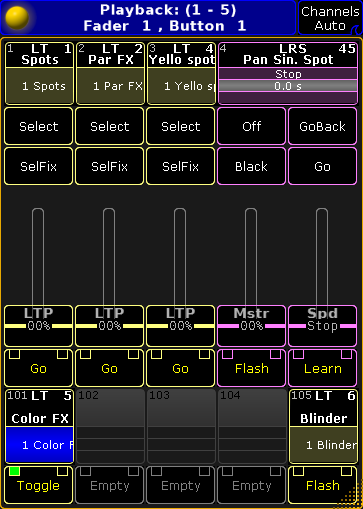Image resolution: width=363 pixels, height=509 pixels.
Task: Open the Channels Auto selector
Action: coord(330,18)
